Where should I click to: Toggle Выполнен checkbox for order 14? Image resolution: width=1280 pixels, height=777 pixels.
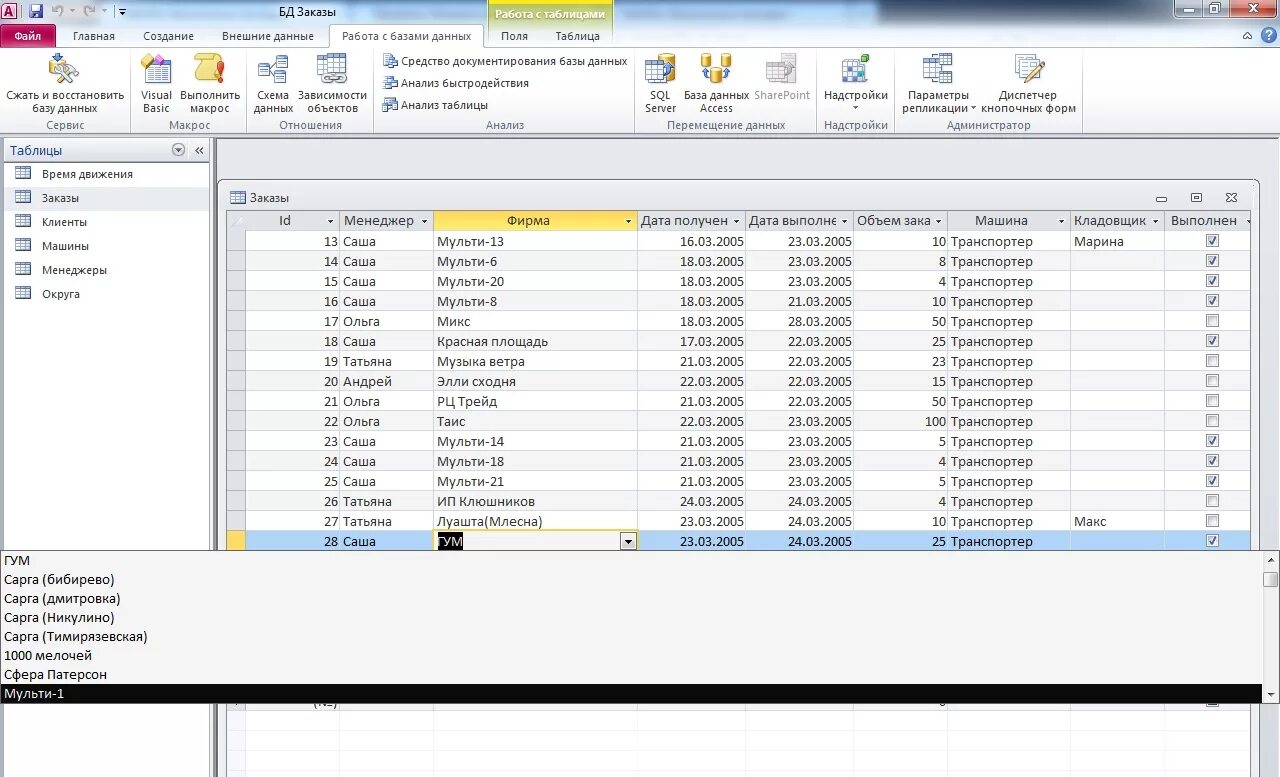(1212, 261)
